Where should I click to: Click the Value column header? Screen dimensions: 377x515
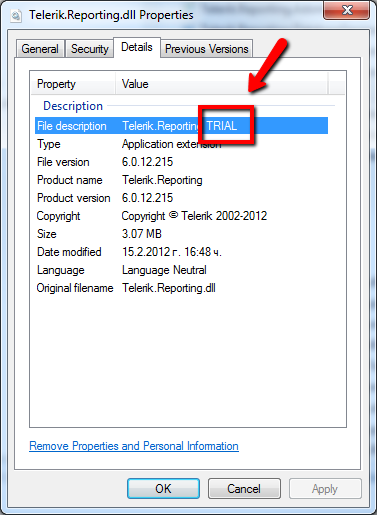[222, 84]
